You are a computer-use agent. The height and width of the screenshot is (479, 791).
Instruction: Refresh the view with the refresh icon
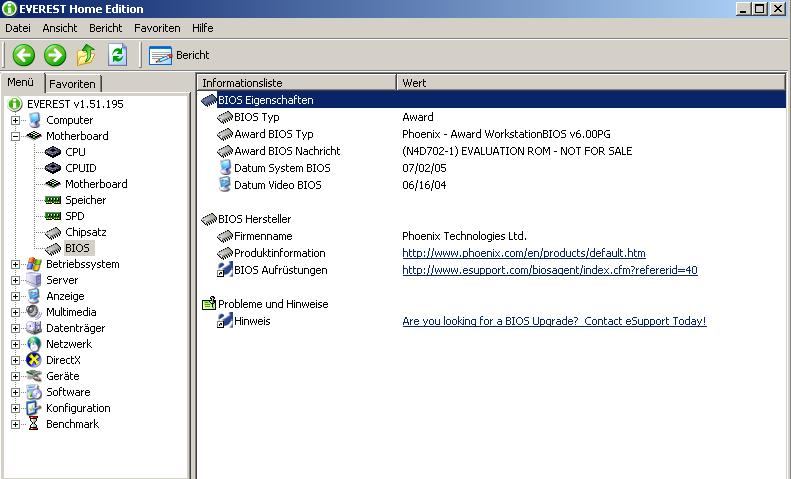pos(117,54)
